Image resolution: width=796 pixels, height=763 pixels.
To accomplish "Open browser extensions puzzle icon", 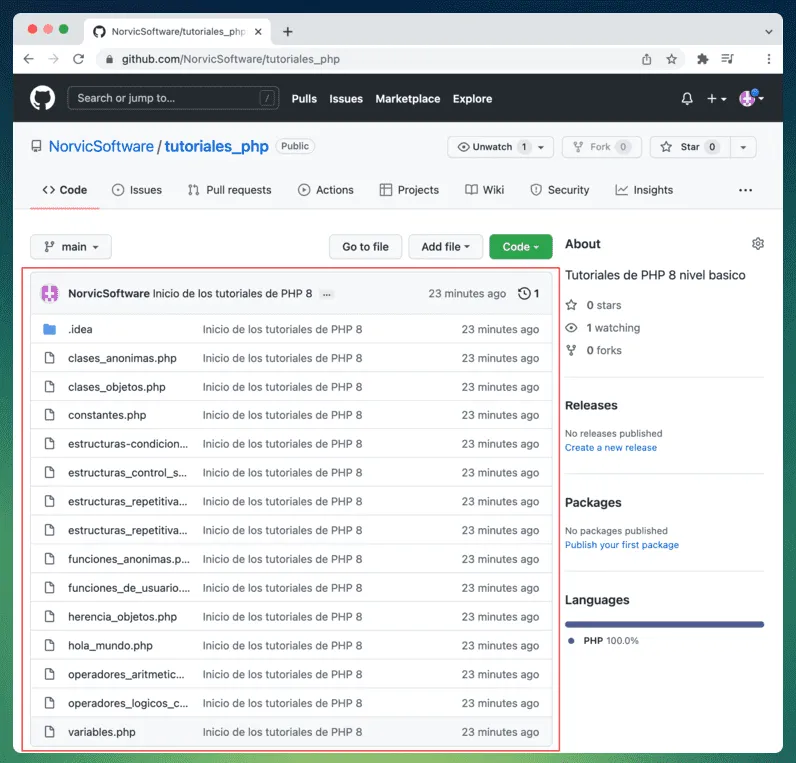I will (x=703, y=59).
